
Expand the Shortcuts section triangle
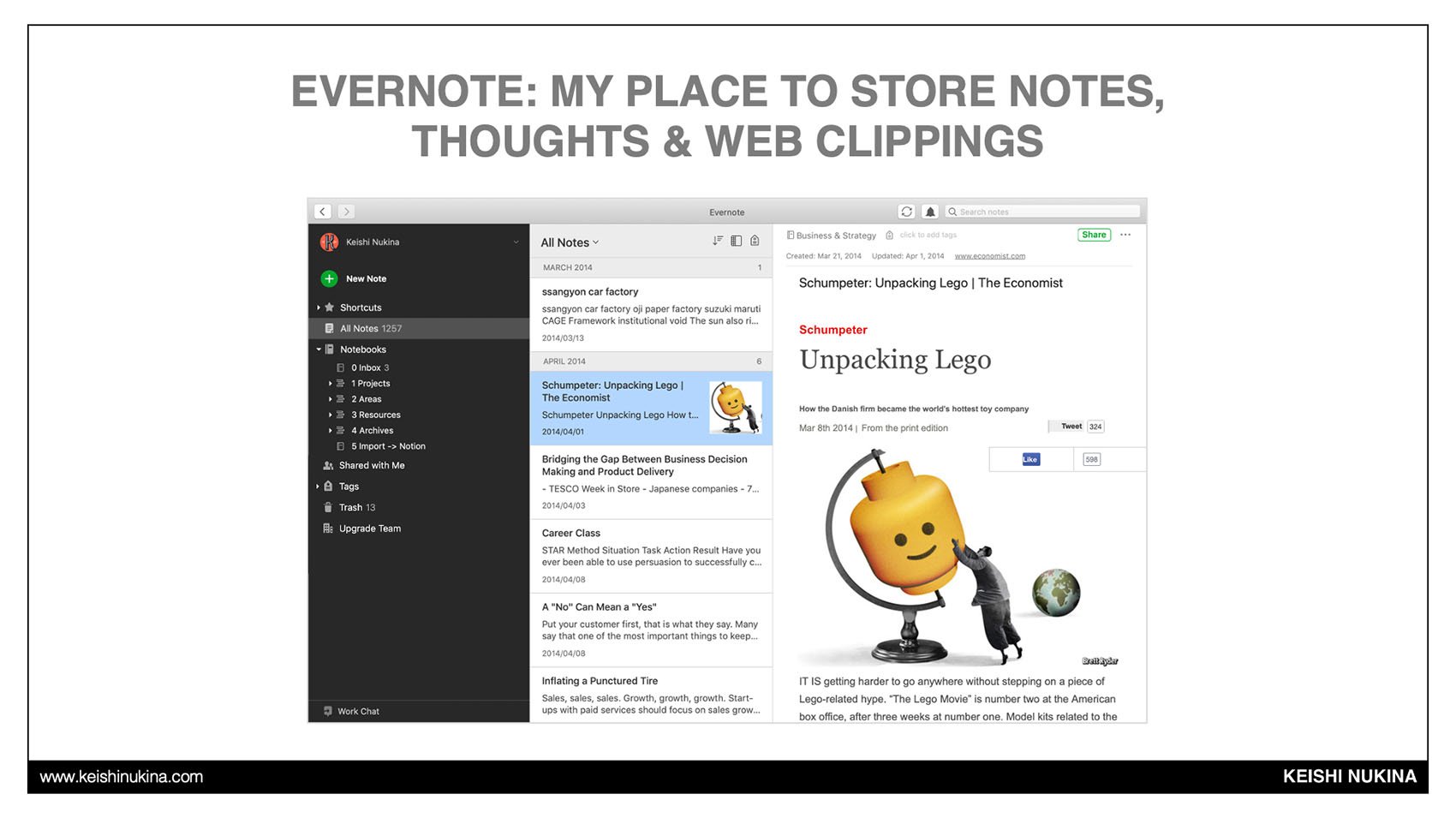click(x=319, y=307)
